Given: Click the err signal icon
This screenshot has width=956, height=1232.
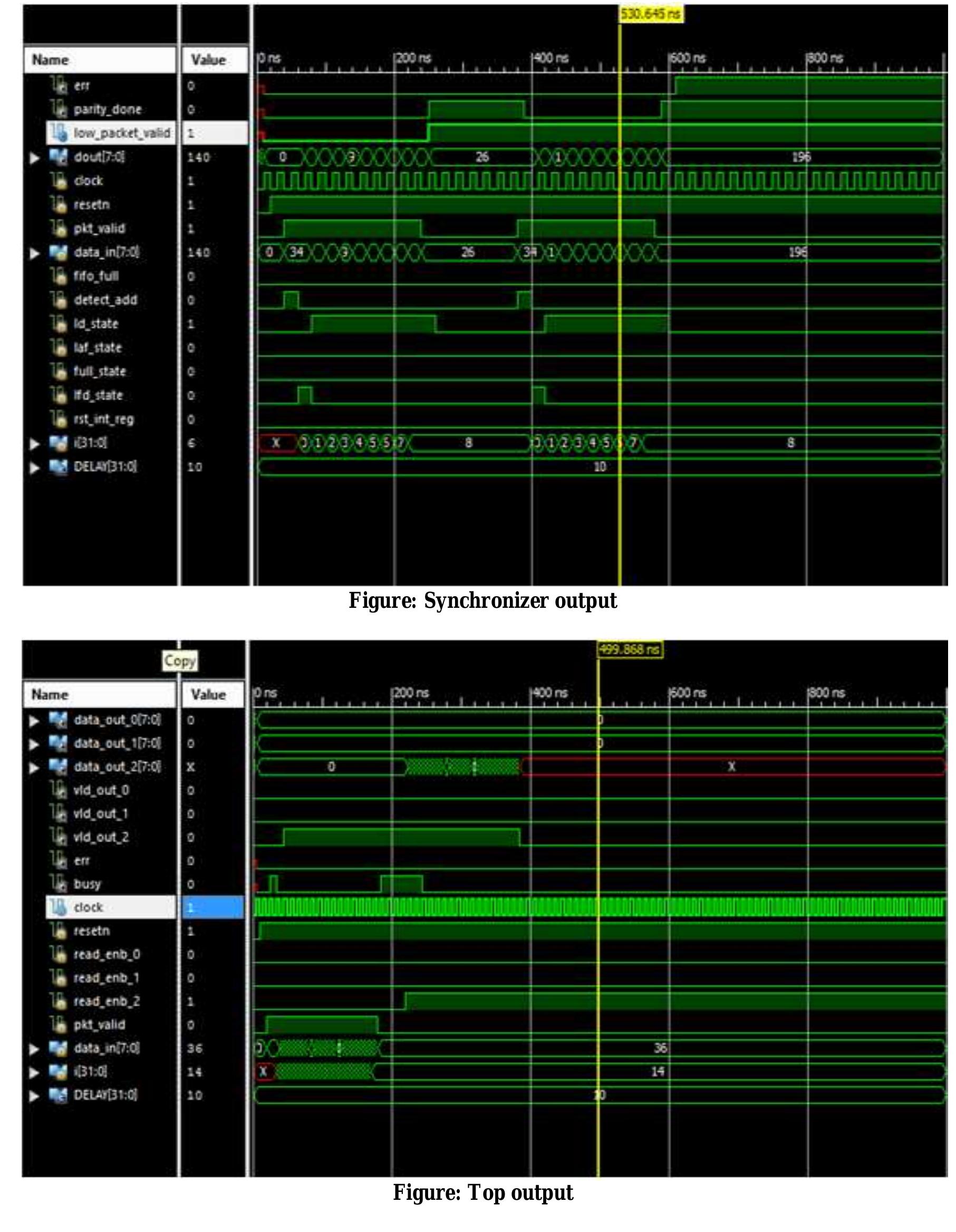Looking at the screenshot, I should [59, 86].
